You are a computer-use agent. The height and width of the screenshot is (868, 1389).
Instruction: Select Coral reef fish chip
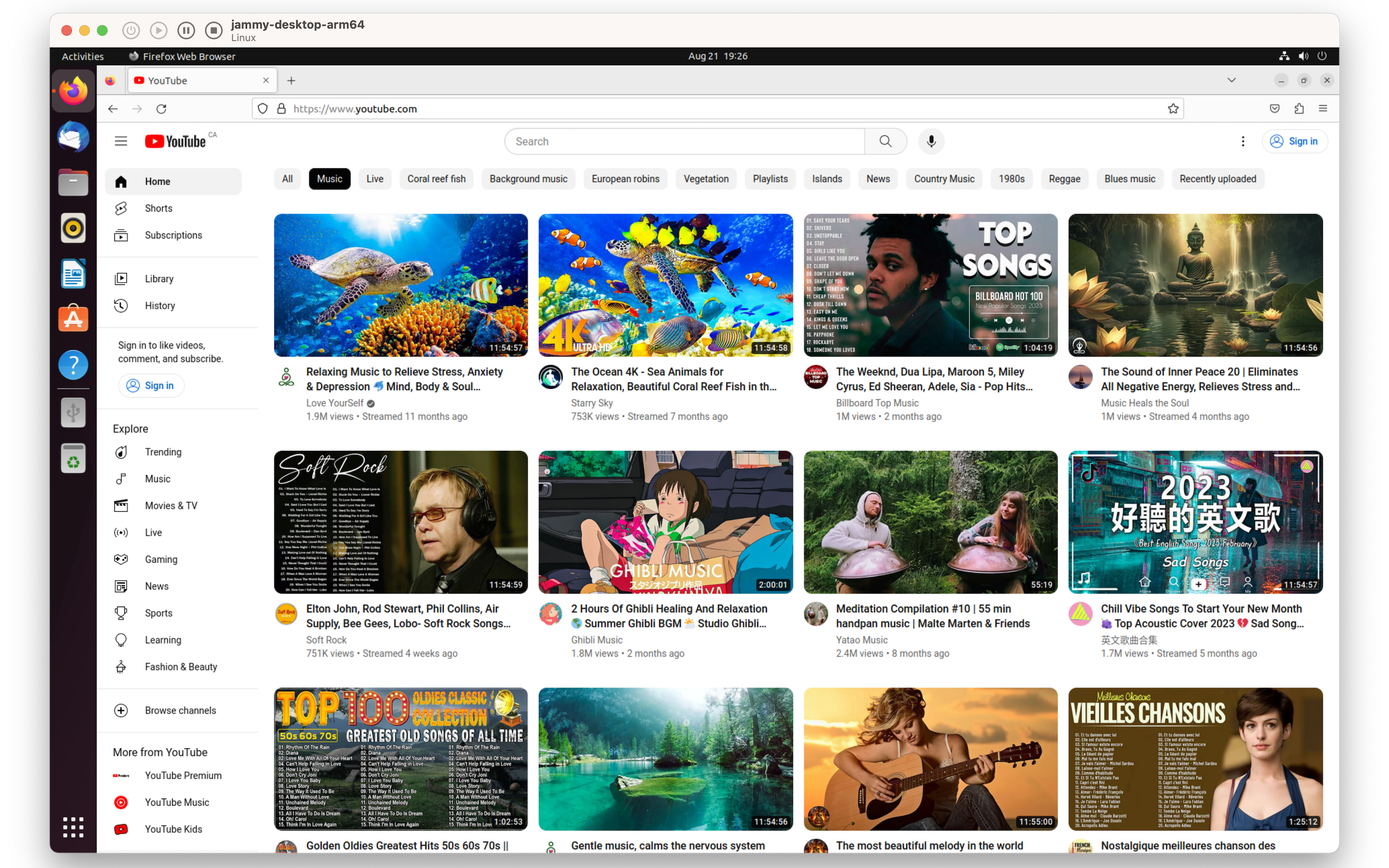point(436,179)
